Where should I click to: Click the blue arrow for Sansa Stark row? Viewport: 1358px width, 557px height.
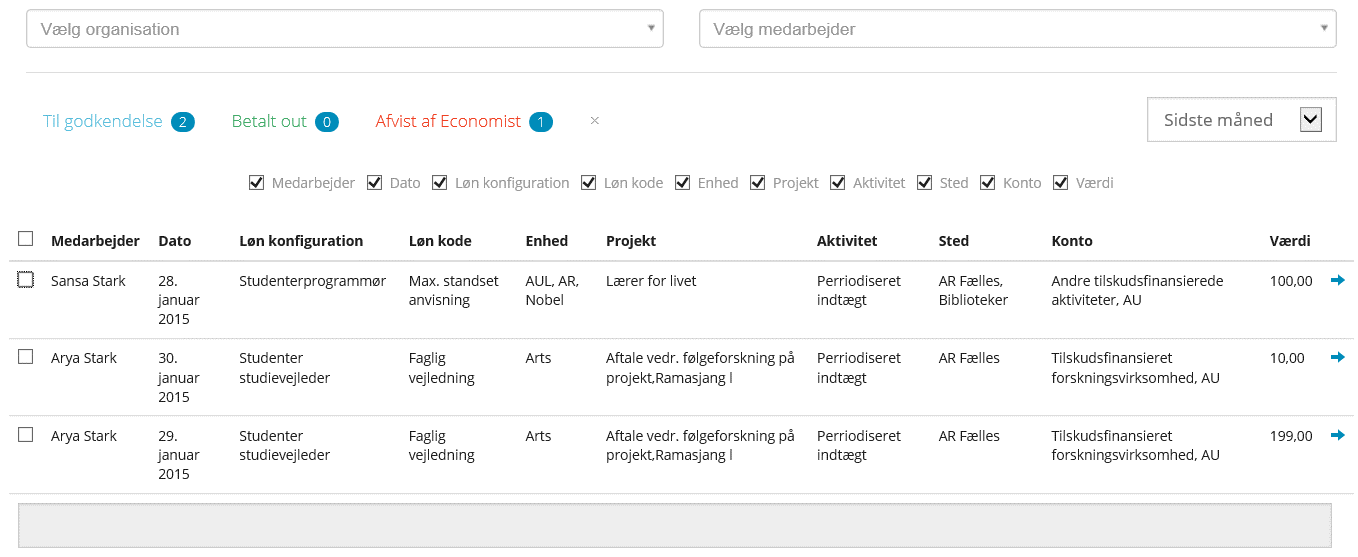(x=1337, y=281)
